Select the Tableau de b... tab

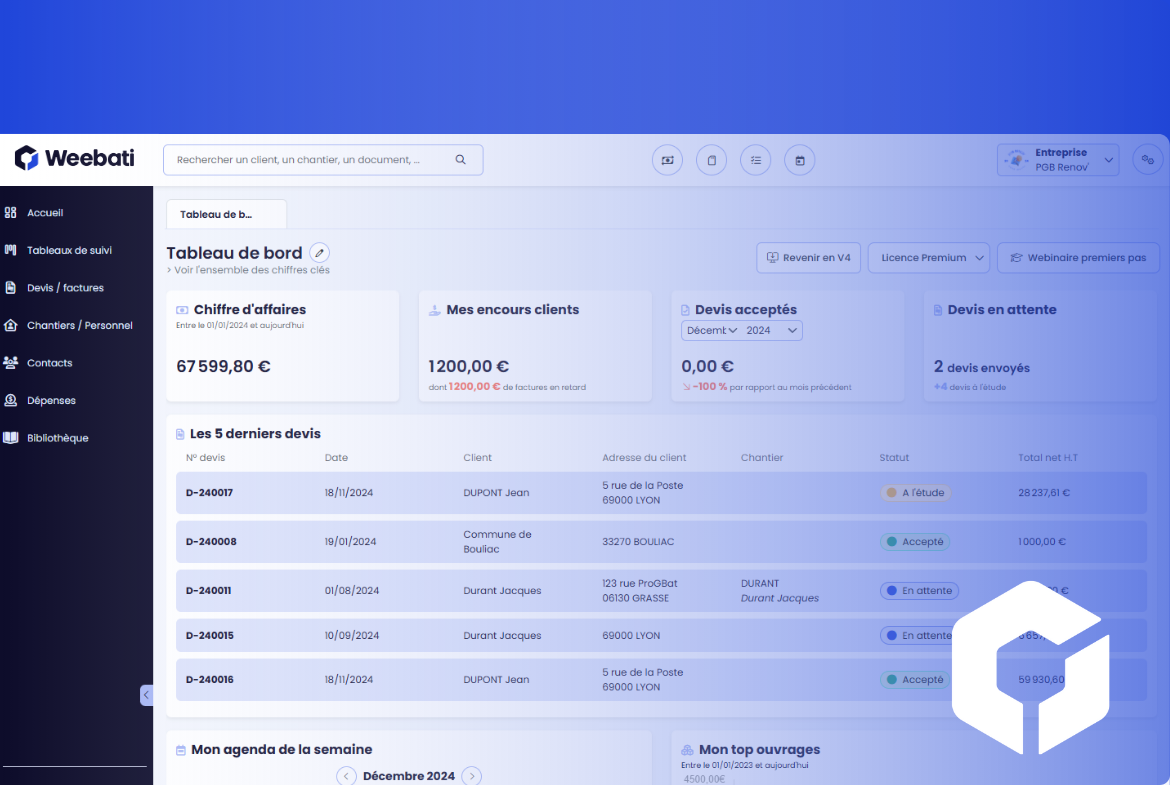point(225,214)
